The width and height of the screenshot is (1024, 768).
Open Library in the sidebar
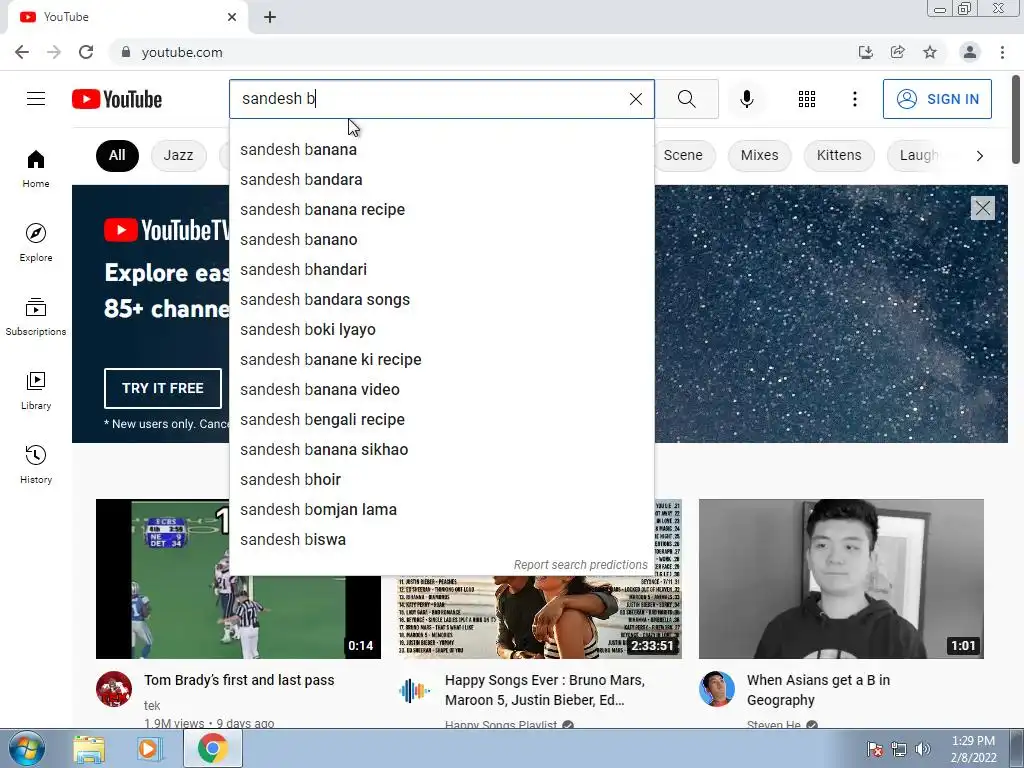click(36, 391)
